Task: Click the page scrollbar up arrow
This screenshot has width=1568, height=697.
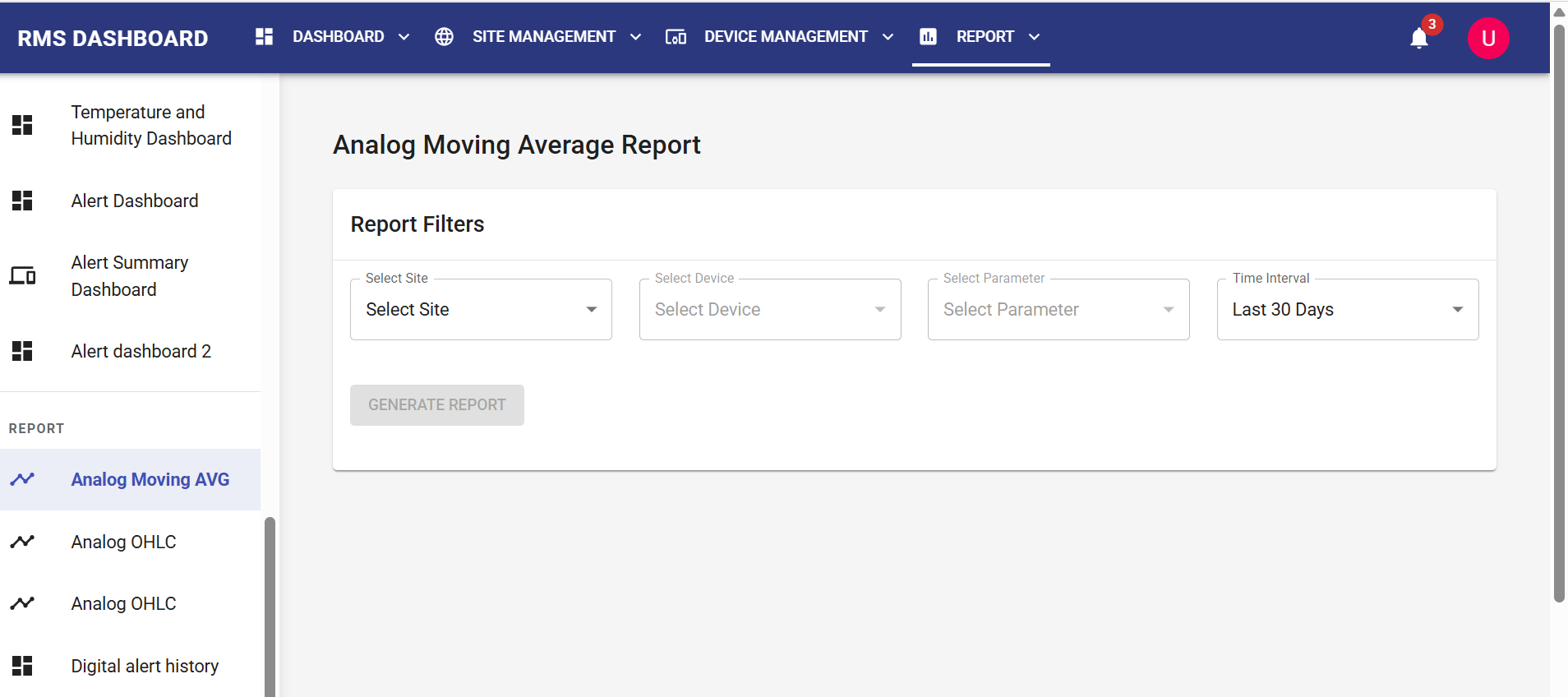Action: pyautogui.click(x=1559, y=12)
